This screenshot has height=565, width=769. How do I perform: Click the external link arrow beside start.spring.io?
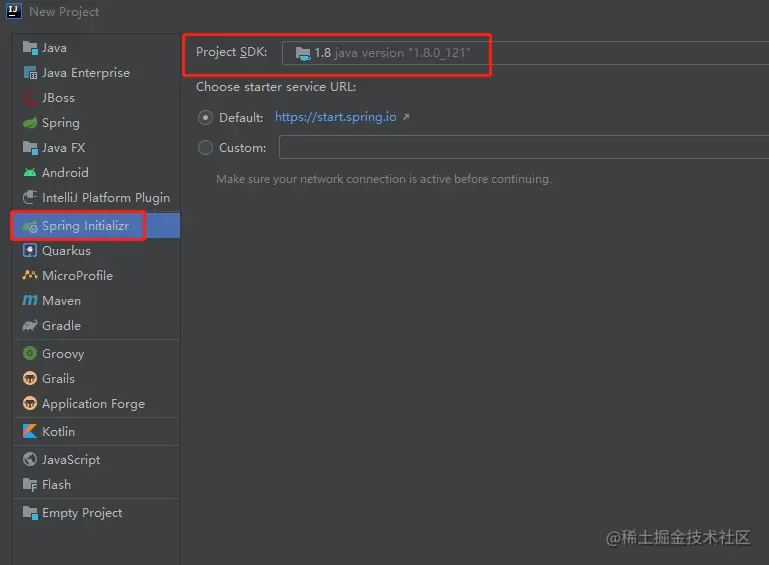click(x=406, y=117)
